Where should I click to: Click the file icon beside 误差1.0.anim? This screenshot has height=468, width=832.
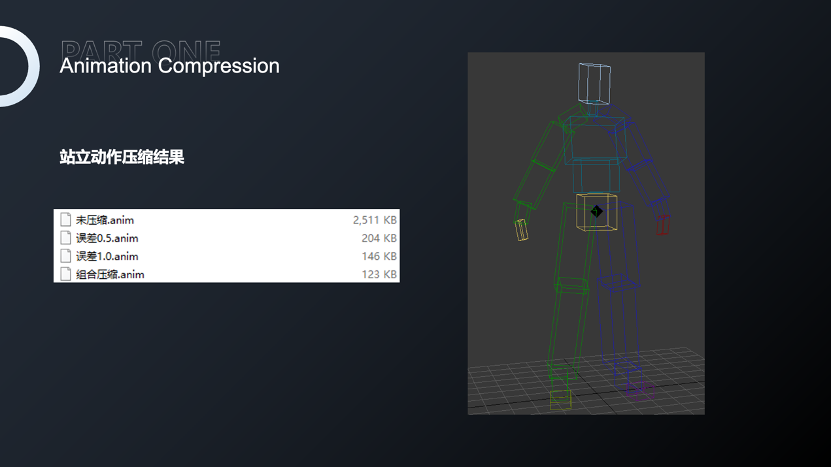66,256
